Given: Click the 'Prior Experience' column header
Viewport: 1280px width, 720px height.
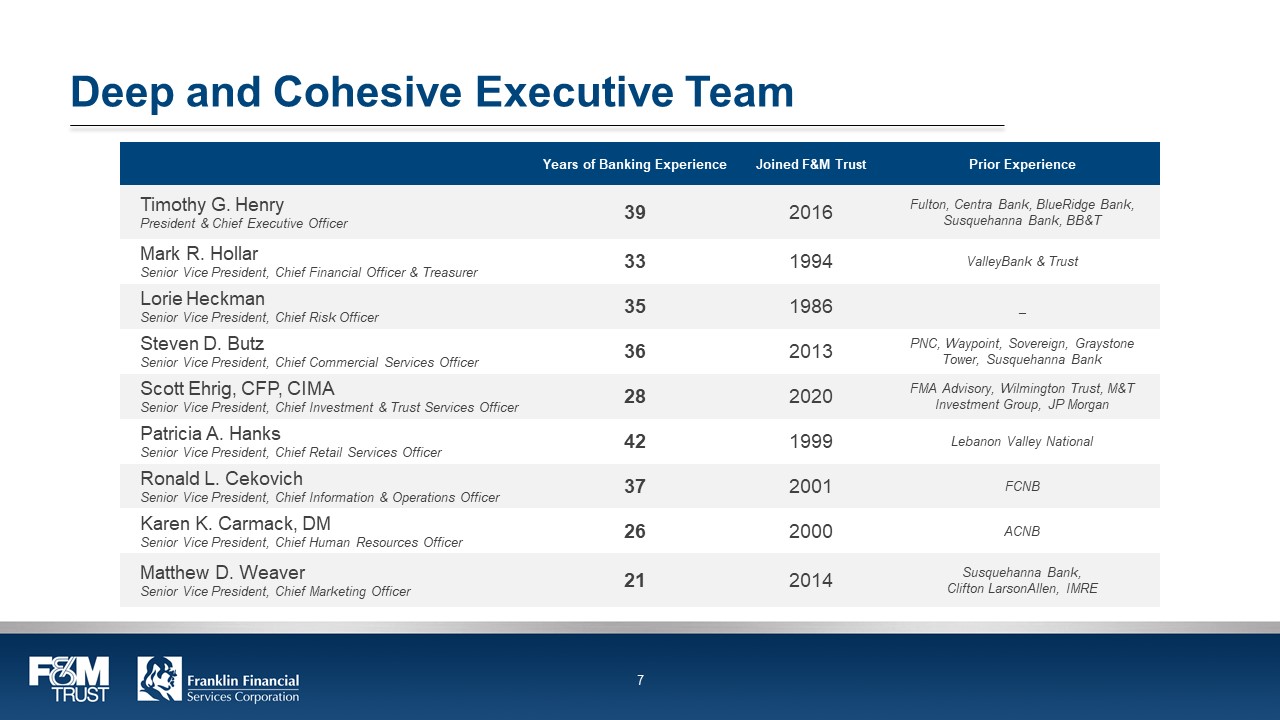Looking at the screenshot, I should tap(1022, 164).
